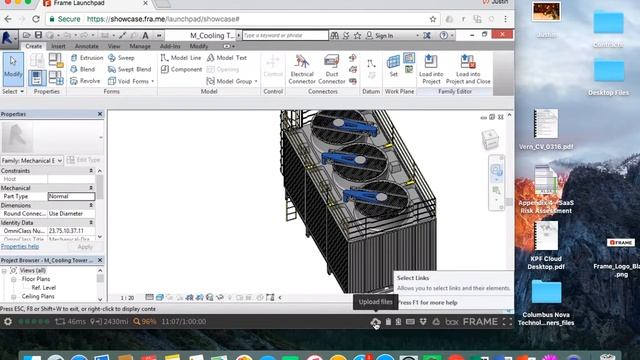Open the Modify ribbon tab

tap(199, 46)
